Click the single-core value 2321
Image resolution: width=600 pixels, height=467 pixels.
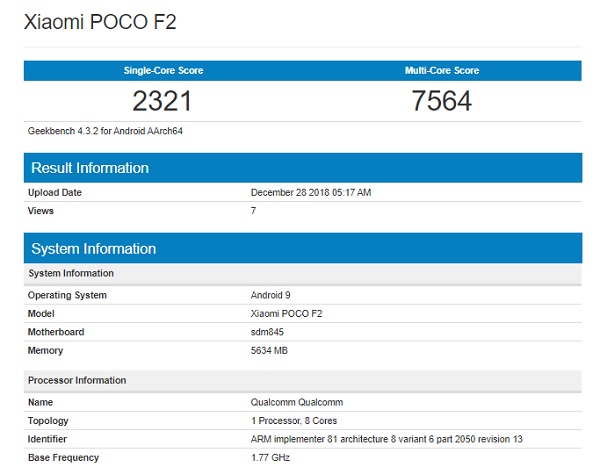(162, 101)
